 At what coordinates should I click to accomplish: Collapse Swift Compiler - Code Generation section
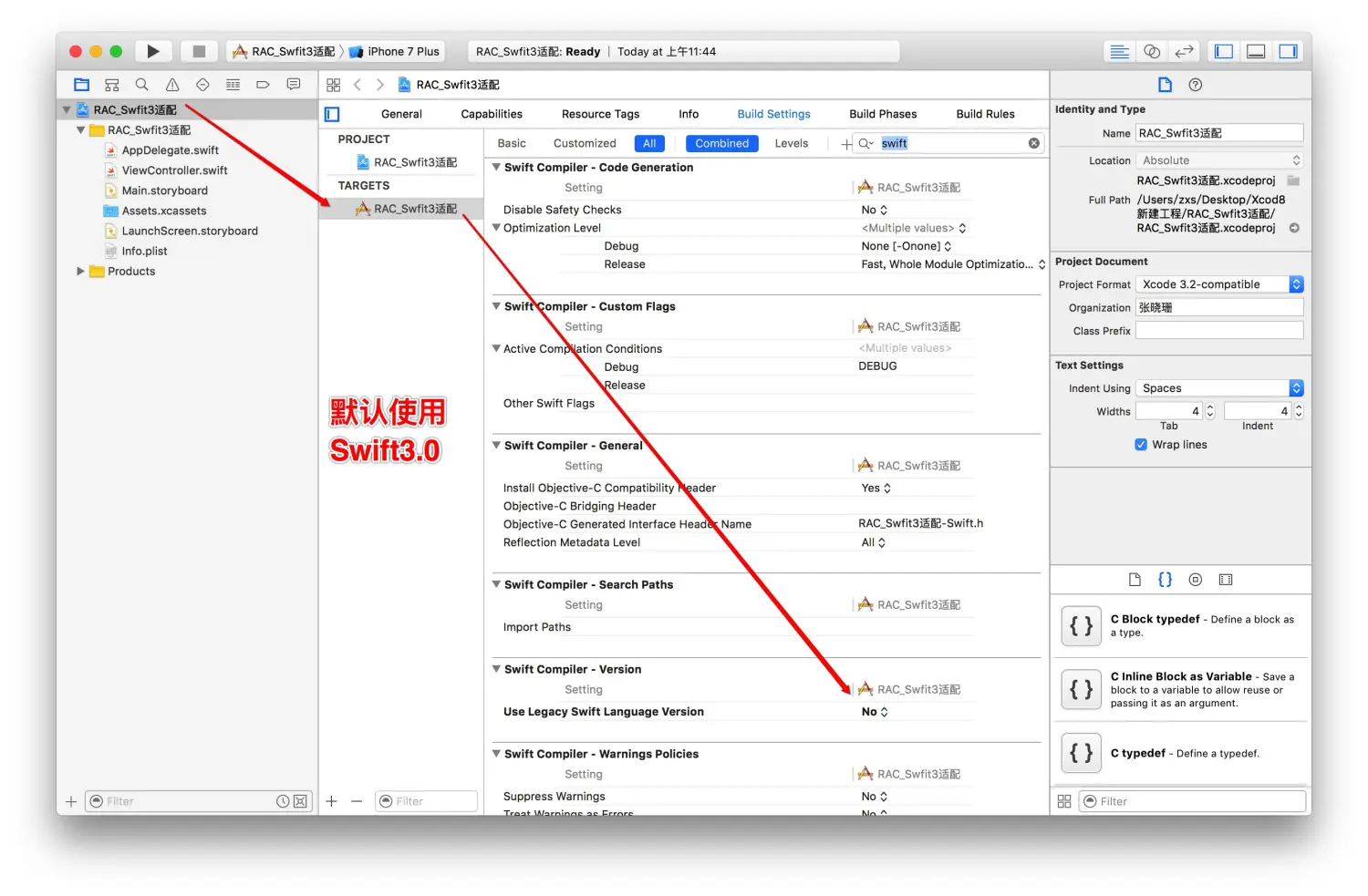(496, 167)
